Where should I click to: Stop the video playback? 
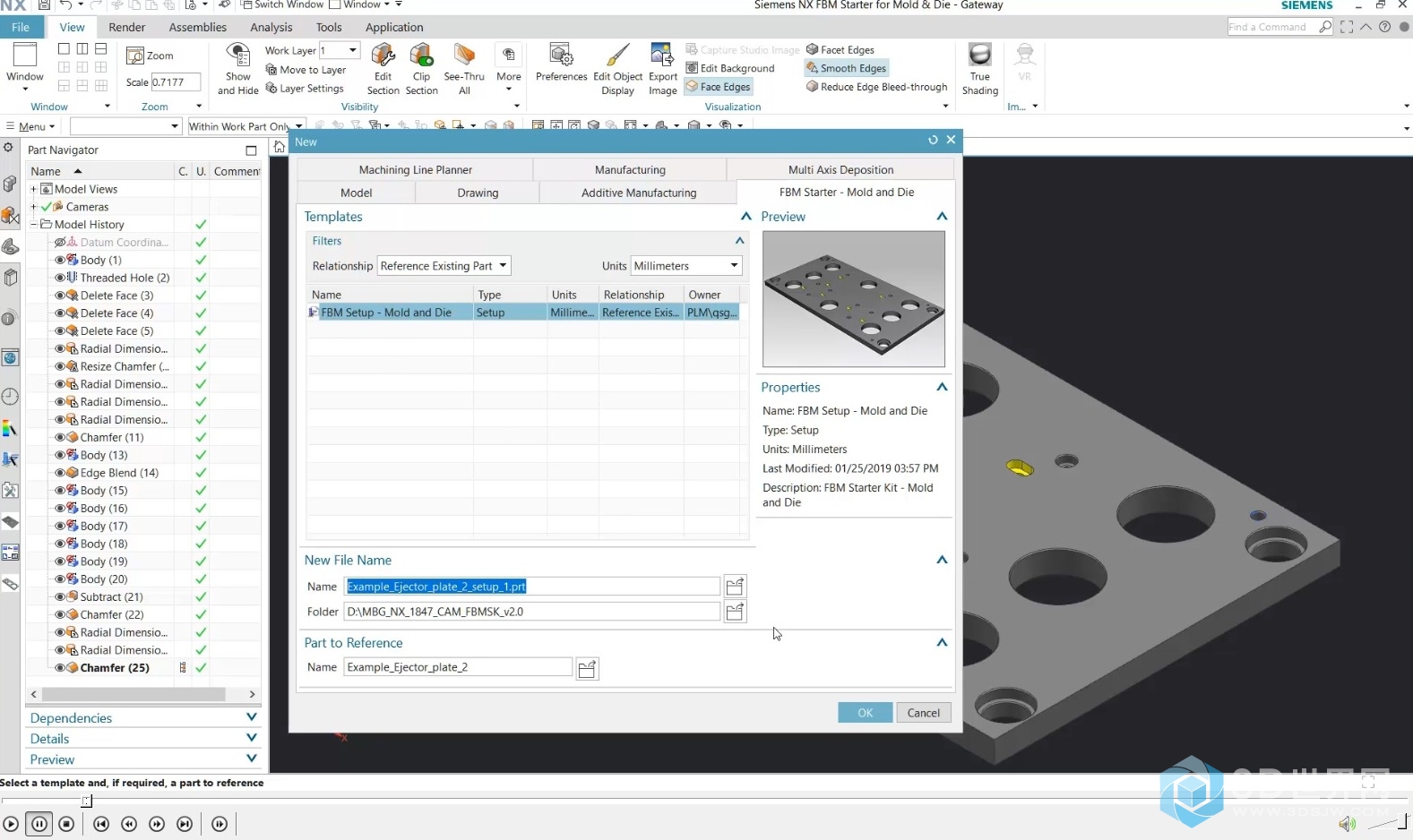click(x=67, y=824)
